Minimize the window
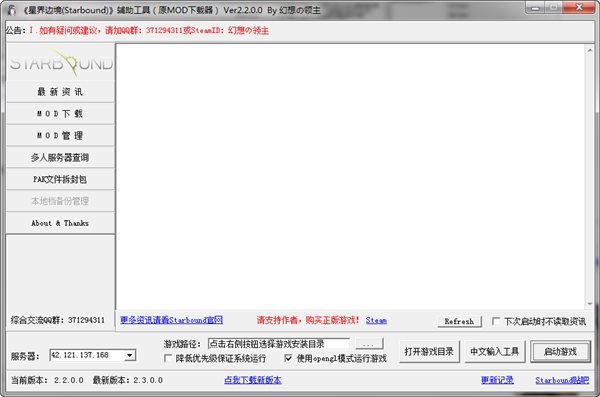 (535, 7)
